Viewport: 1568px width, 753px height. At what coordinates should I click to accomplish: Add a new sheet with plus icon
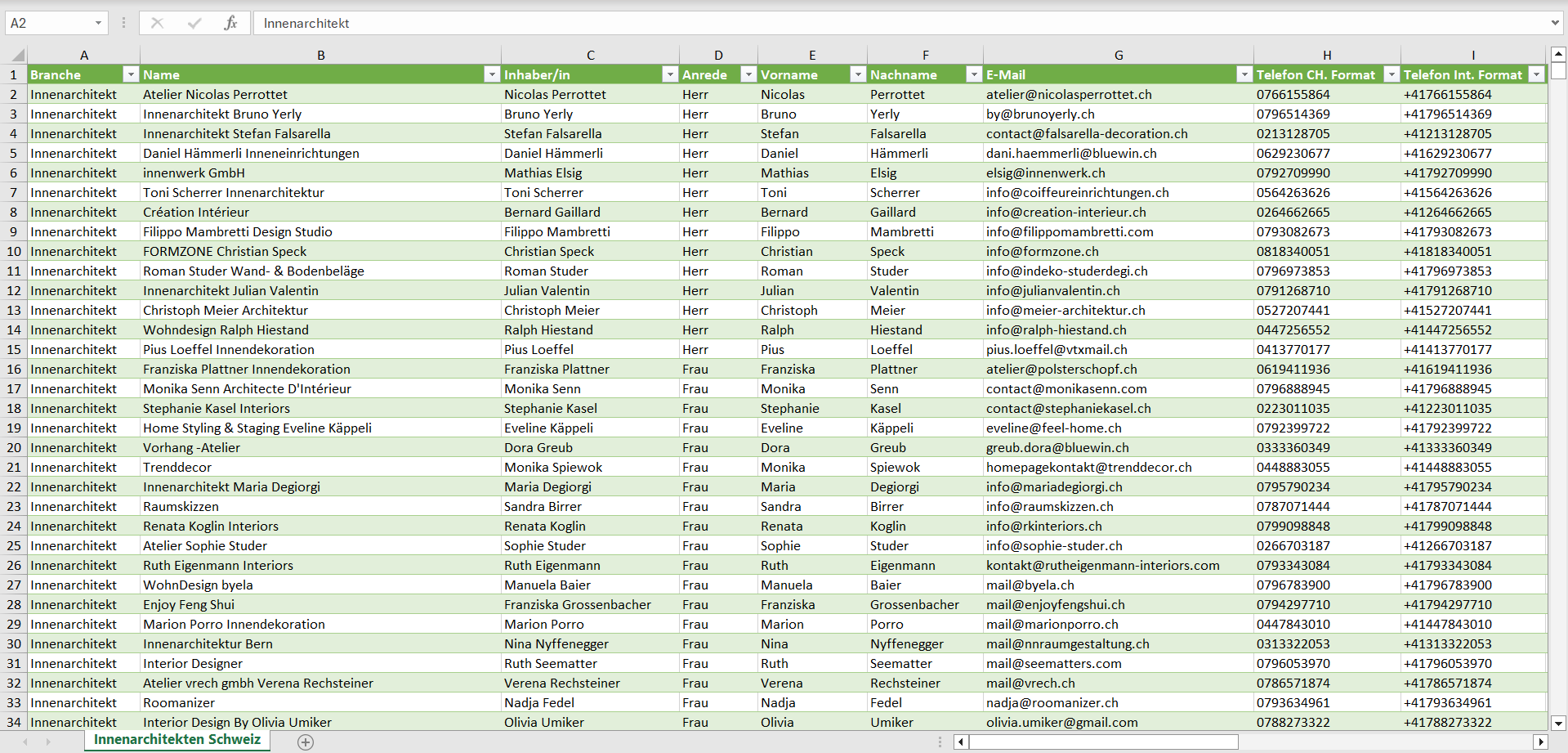tap(306, 742)
